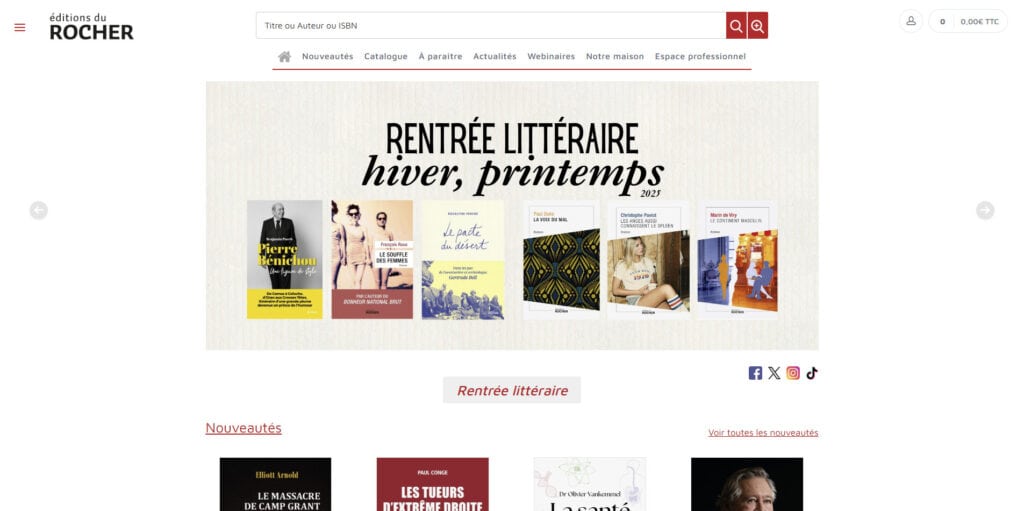The height and width of the screenshot is (511, 1024).
Task: Open the cart showing 0,00€ TTC
Action: pos(968,21)
